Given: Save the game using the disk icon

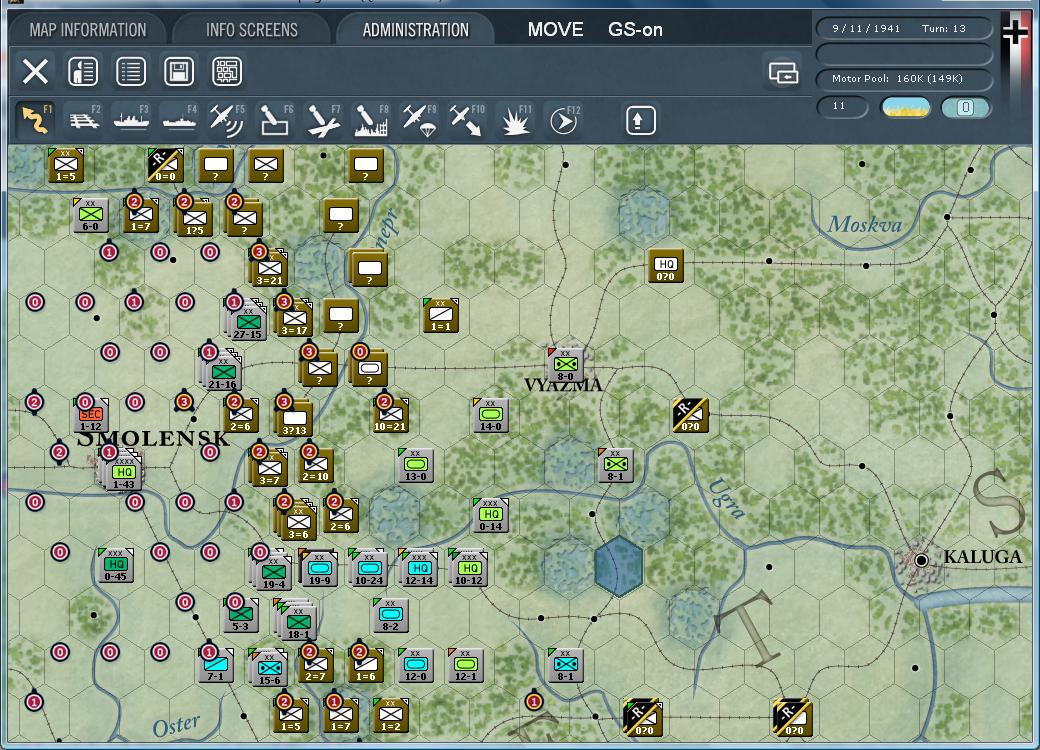Looking at the screenshot, I should 179,71.
